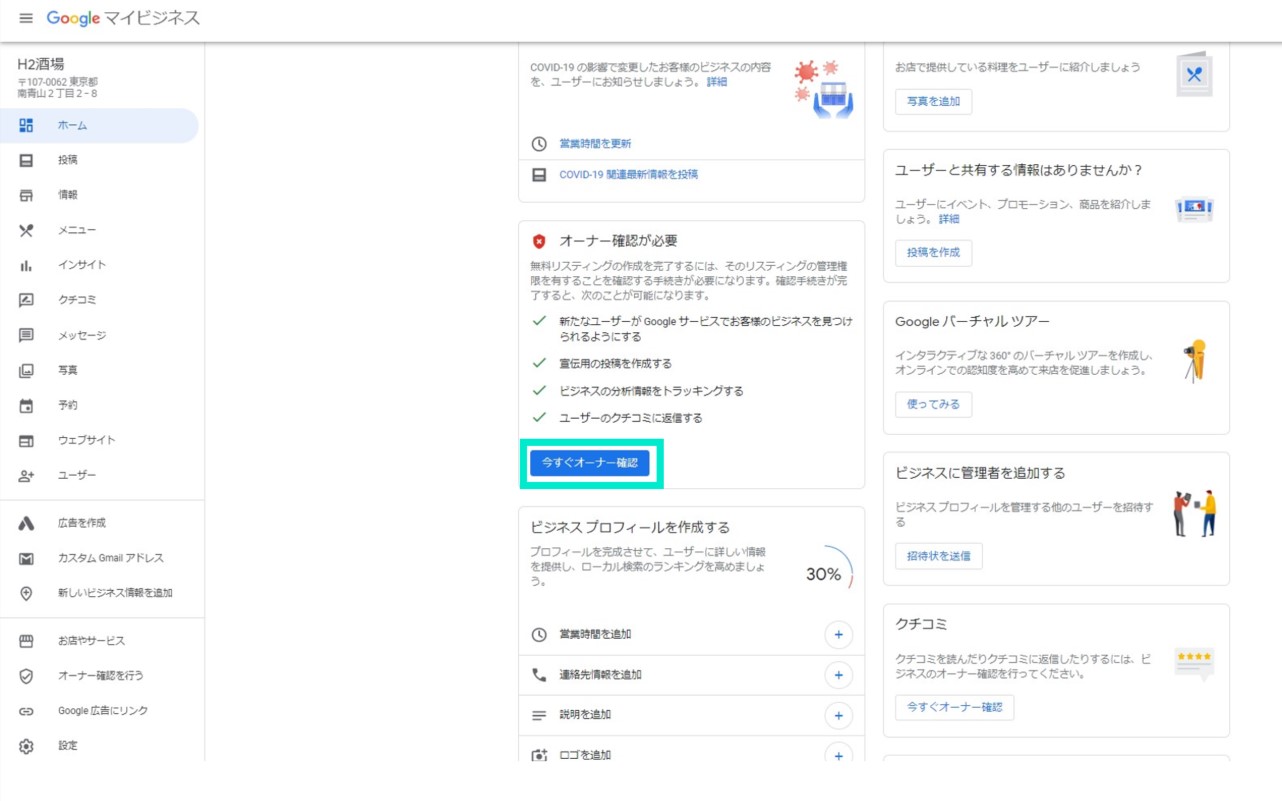Click plus button for 営業時間を追加

coord(838,635)
